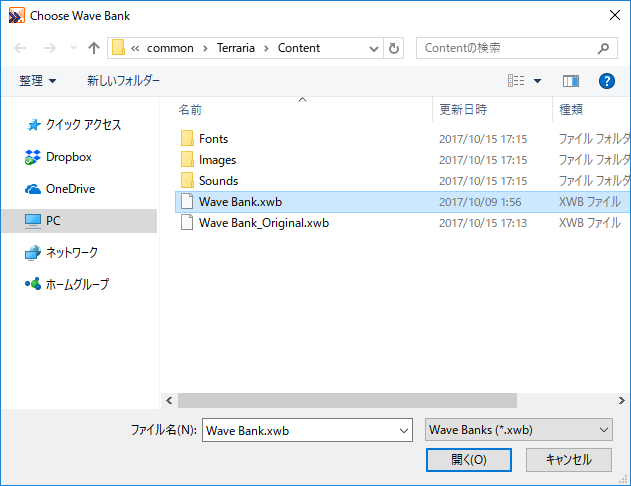Close the Choose Wave Bank dialog
This screenshot has height=486, width=631.
[615, 16]
